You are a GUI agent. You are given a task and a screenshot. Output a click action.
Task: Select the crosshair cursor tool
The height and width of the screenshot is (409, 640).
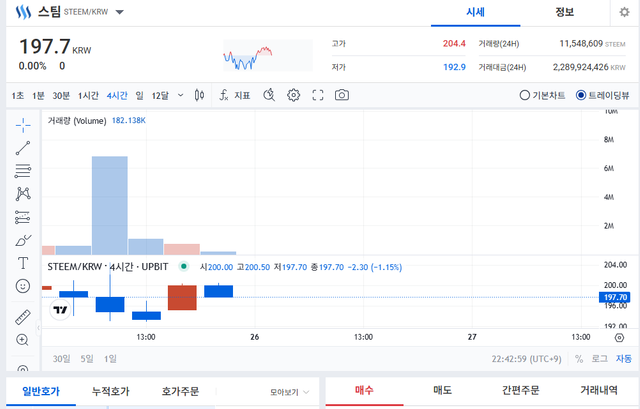click(x=23, y=125)
